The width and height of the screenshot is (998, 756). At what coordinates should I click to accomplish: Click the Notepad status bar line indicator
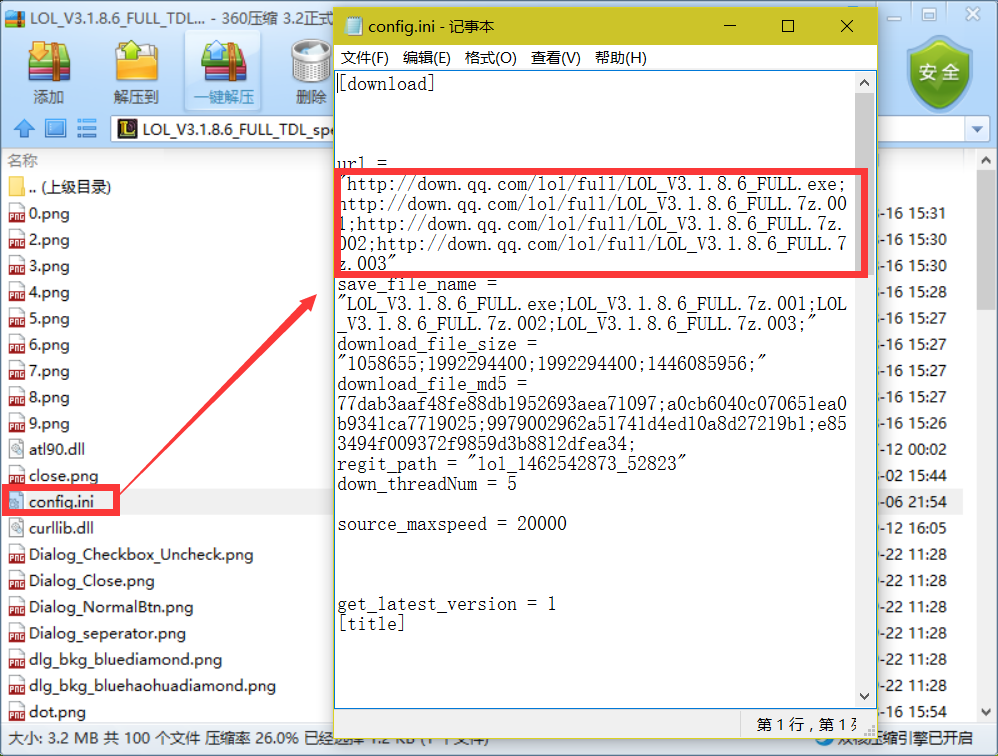pyautogui.click(x=806, y=725)
